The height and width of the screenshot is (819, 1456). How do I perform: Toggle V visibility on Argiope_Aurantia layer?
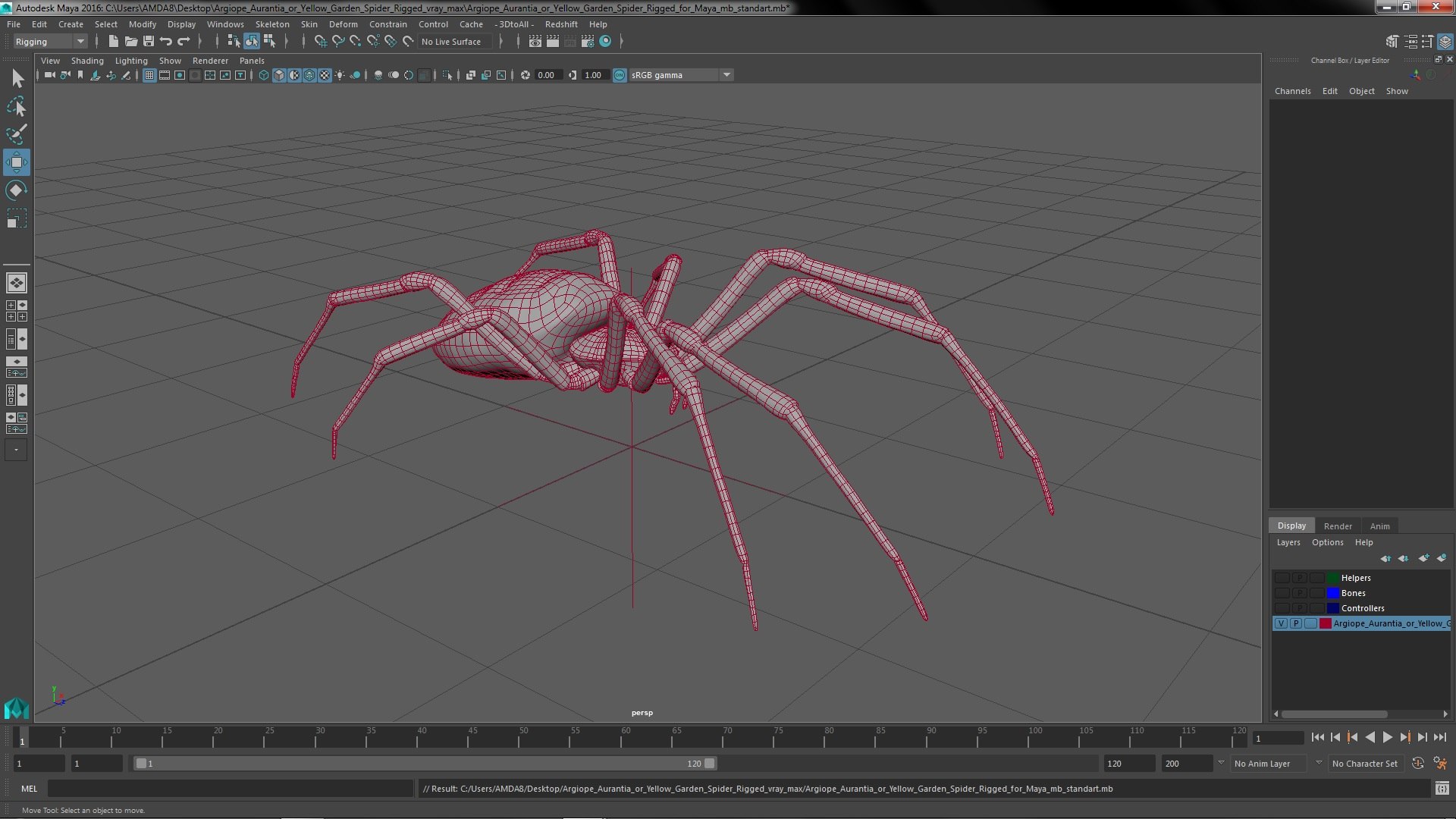coord(1282,623)
